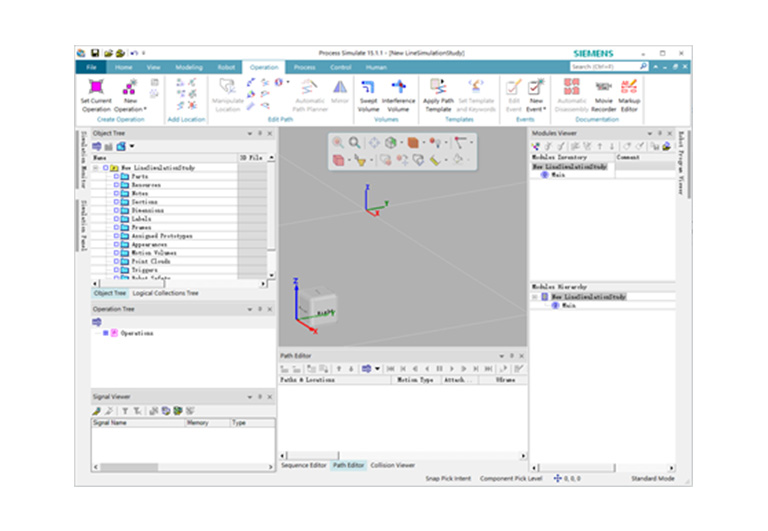Click the pan/center crosshair in viewer toolbar

pos(374,143)
